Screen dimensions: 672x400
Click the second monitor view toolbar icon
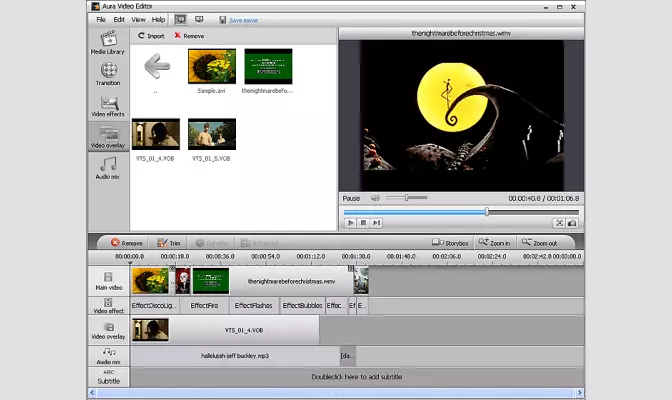click(x=199, y=20)
